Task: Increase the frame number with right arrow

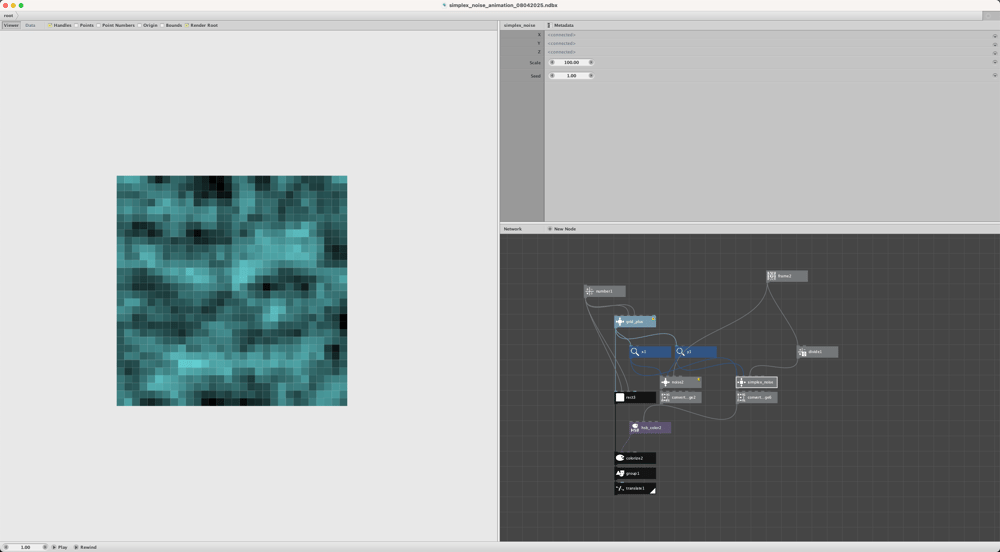Action: [x=45, y=547]
